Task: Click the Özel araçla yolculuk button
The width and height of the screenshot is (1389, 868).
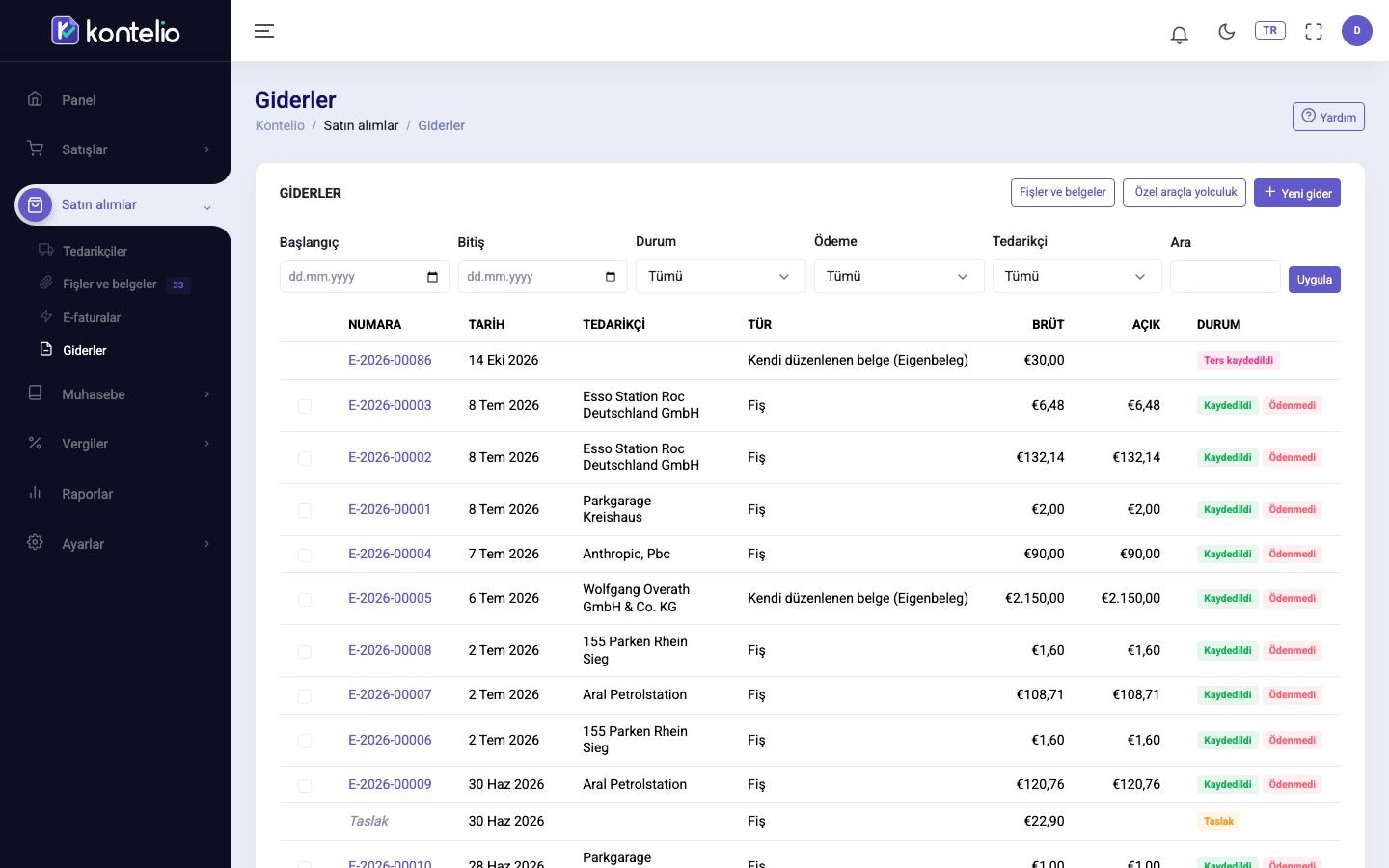Action: (1185, 193)
